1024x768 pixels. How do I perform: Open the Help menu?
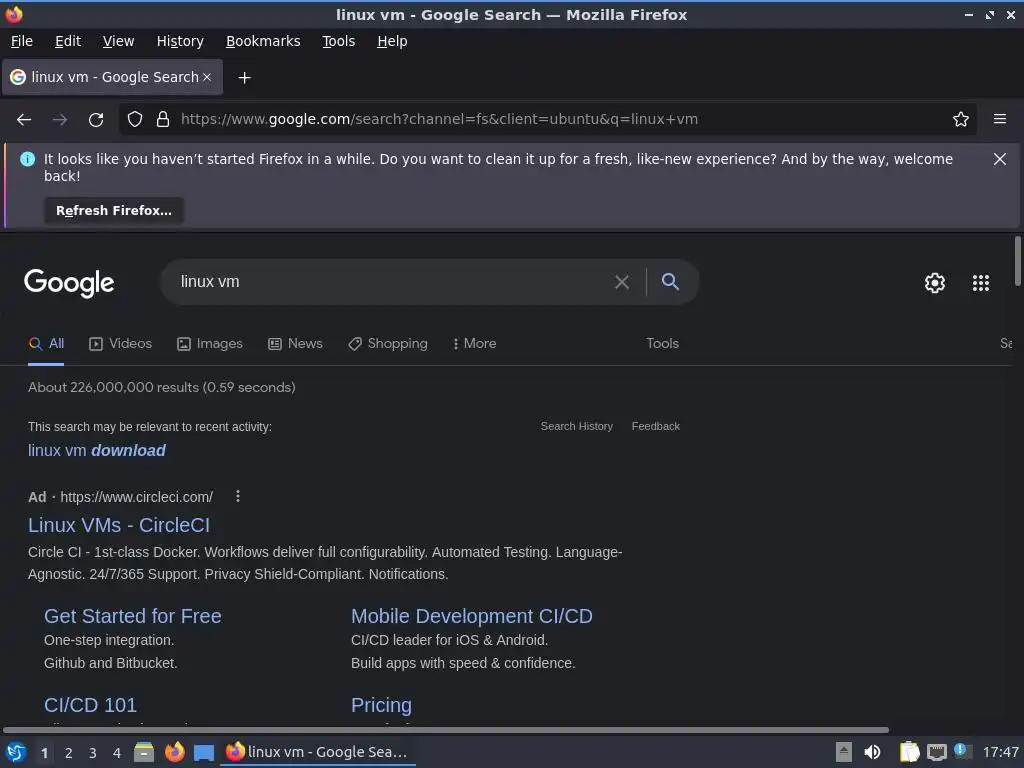tap(392, 41)
